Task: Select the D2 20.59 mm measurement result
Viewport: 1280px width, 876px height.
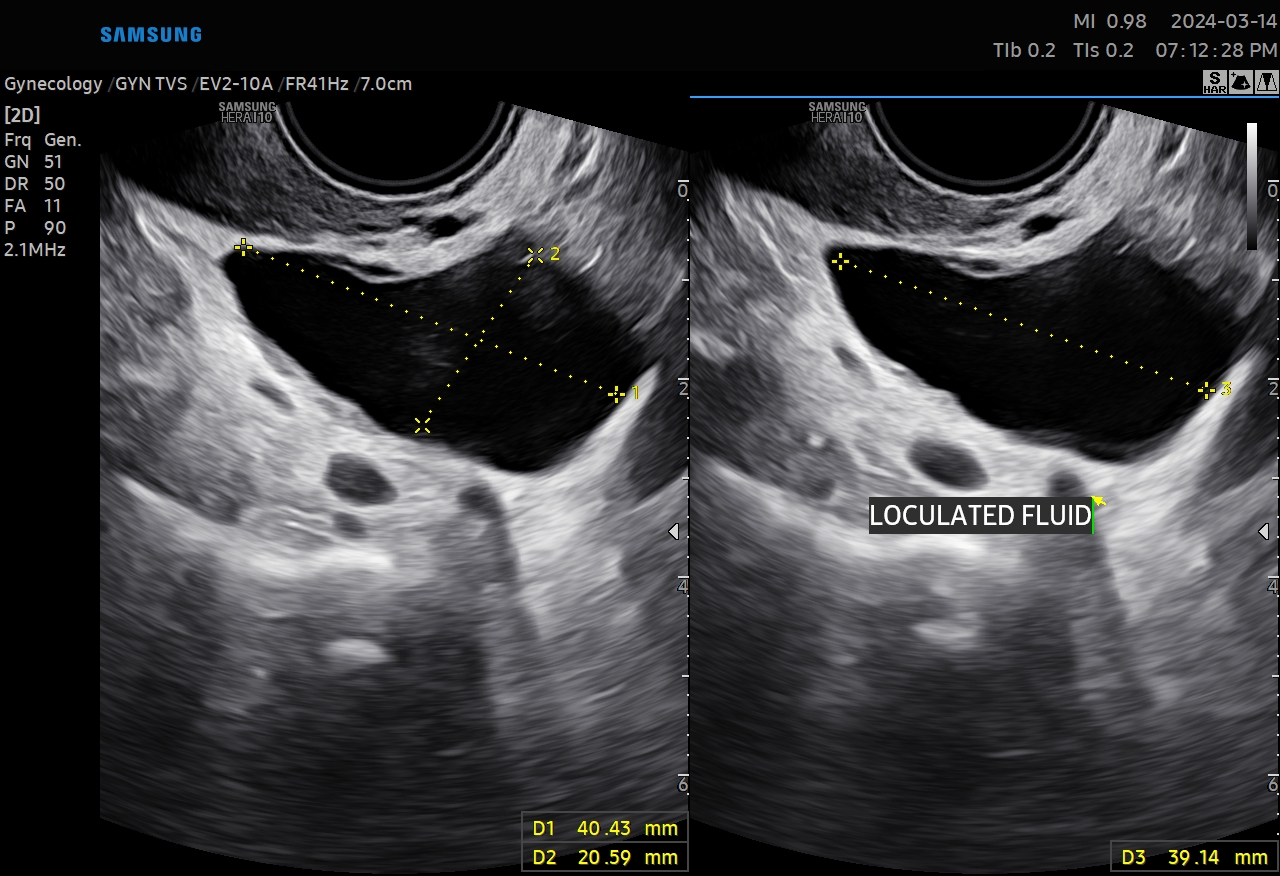Action: (x=605, y=857)
